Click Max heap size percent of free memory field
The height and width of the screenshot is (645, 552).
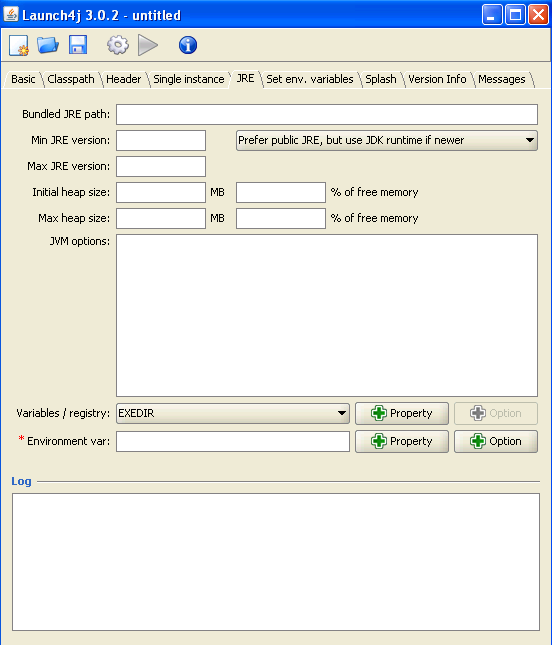tap(281, 218)
